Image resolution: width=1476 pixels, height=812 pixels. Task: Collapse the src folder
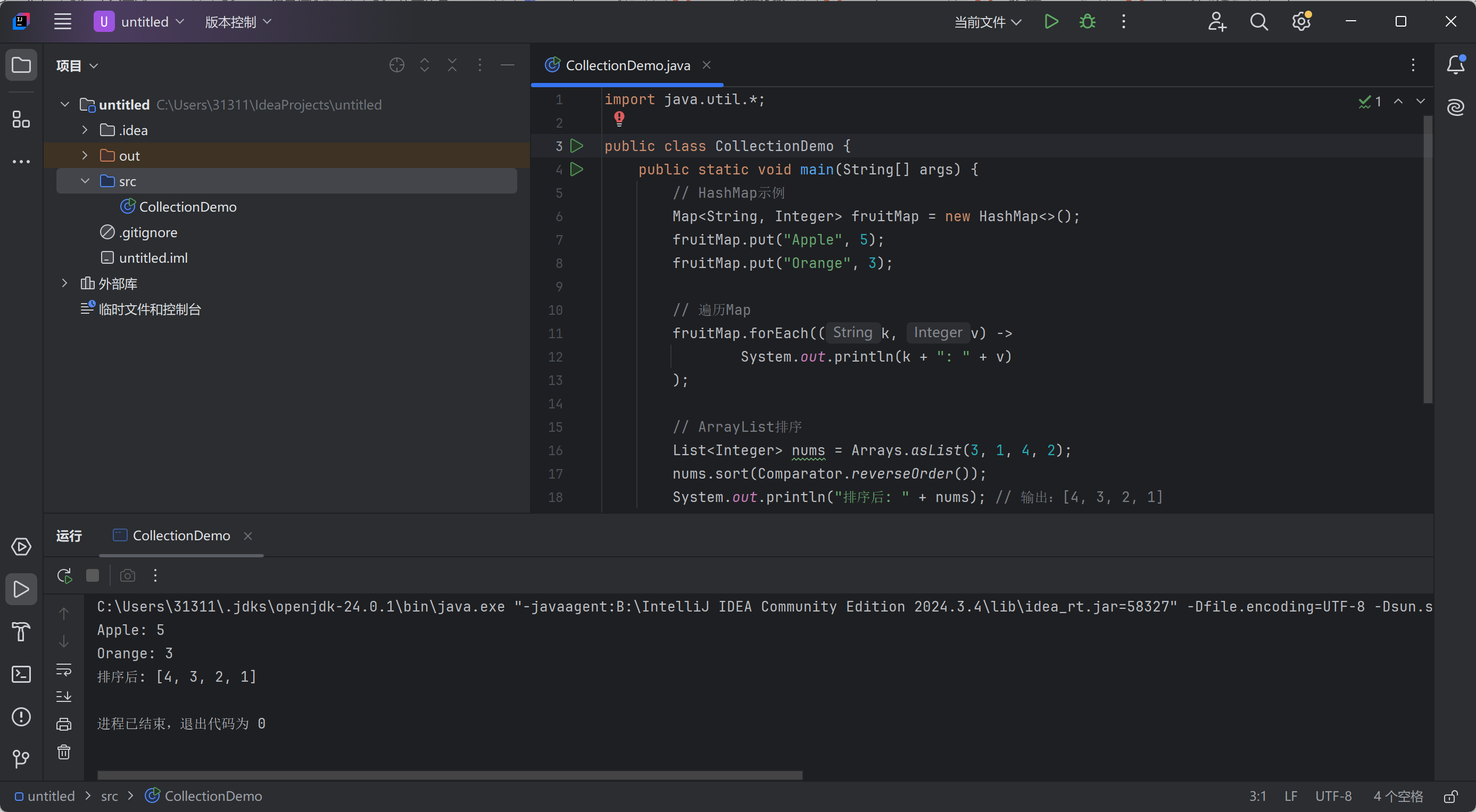(85, 181)
